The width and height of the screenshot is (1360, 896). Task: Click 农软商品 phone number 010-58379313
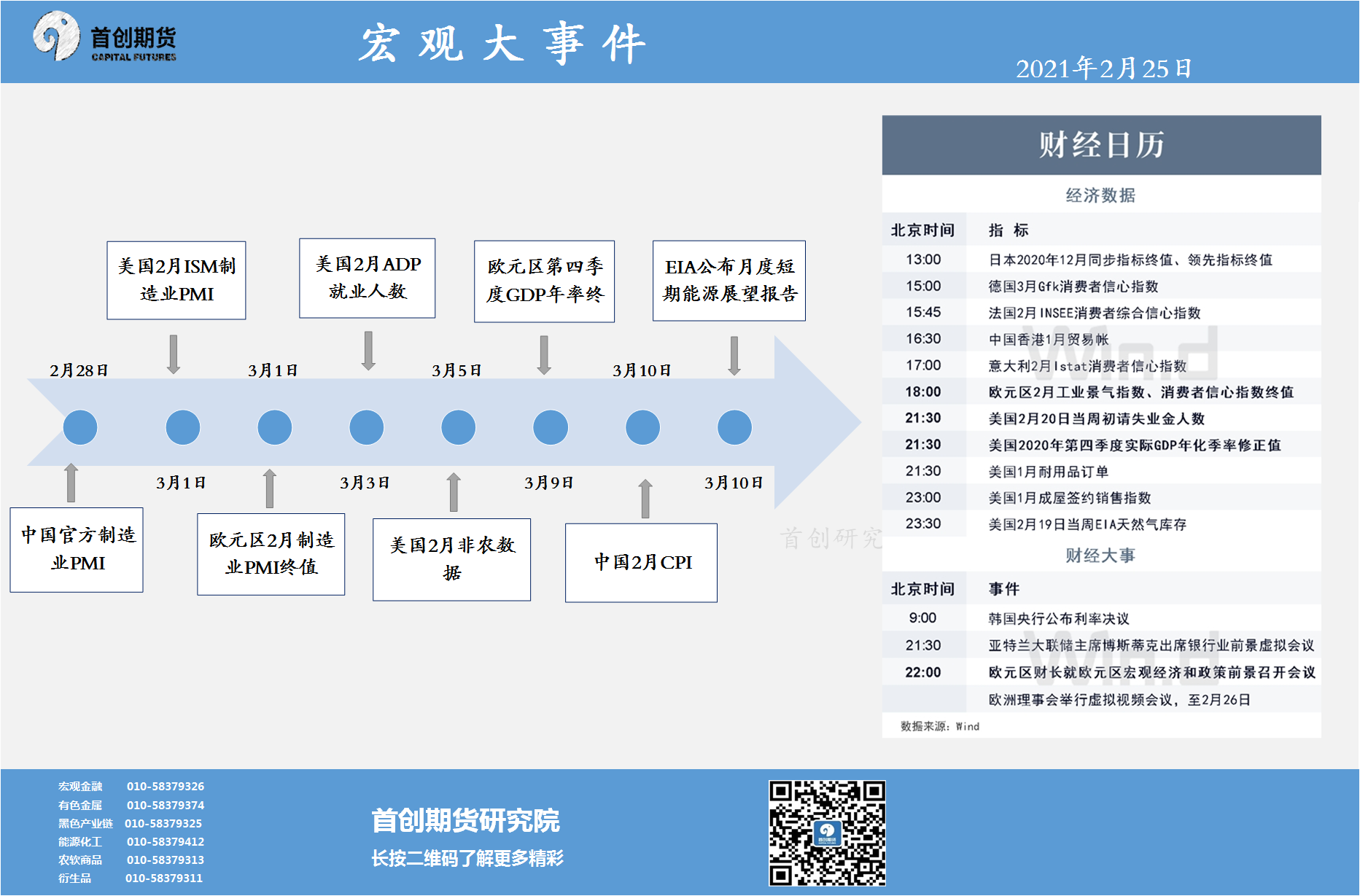pyautogui.click(x=166, y=860)
